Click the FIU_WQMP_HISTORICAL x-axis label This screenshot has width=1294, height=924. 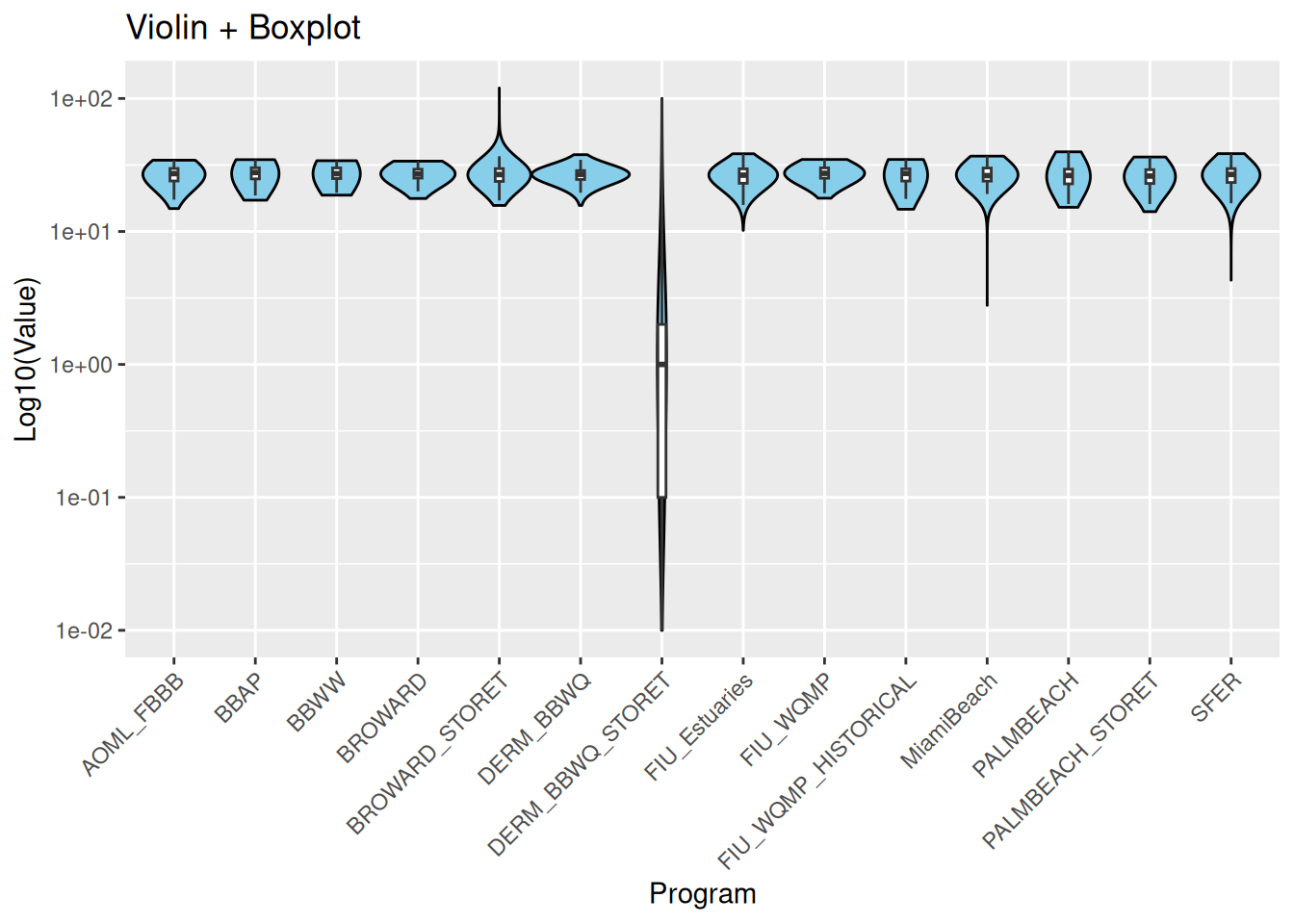(818, 771)
